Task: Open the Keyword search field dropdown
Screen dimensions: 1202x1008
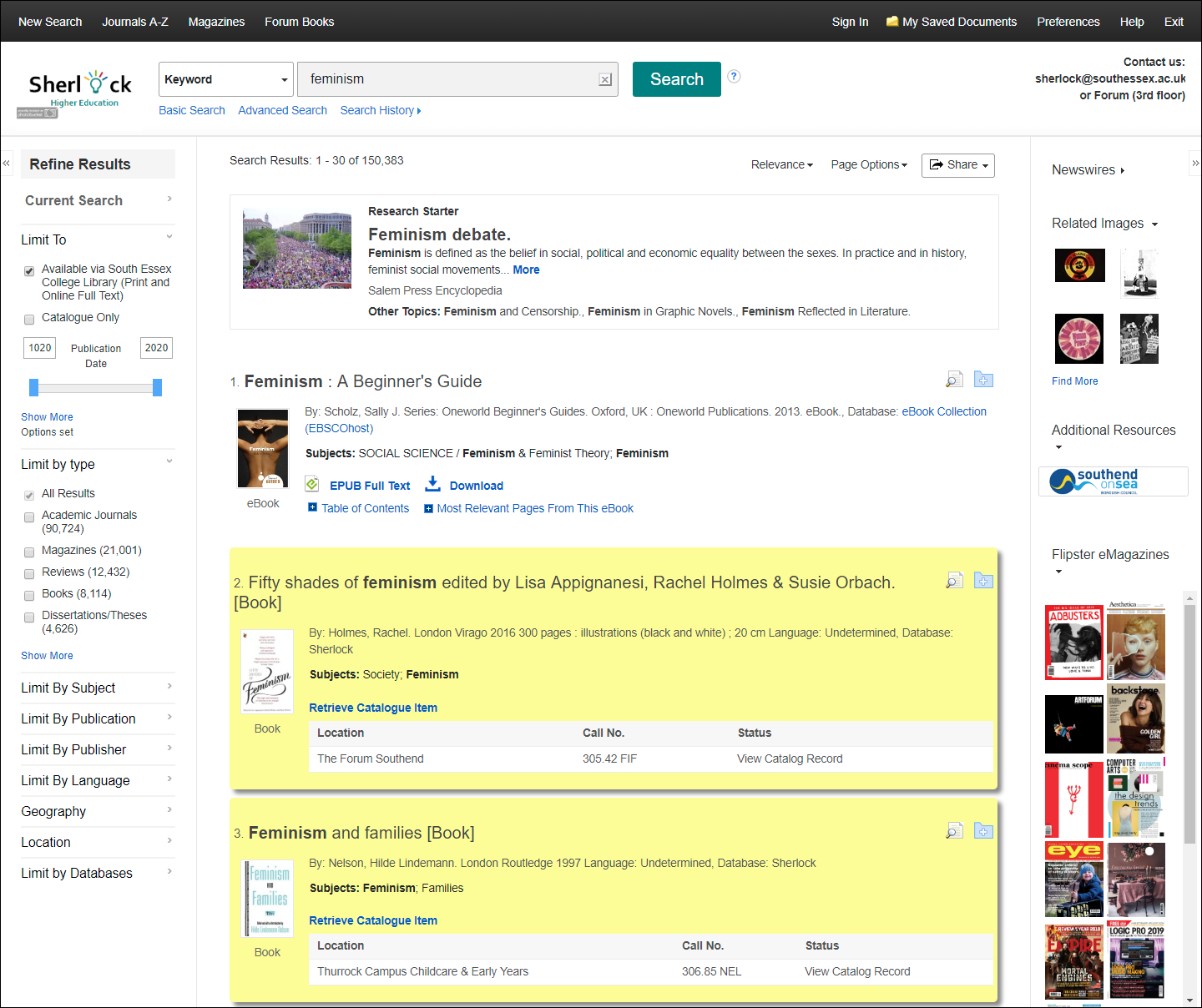Action: coord(225,79)
